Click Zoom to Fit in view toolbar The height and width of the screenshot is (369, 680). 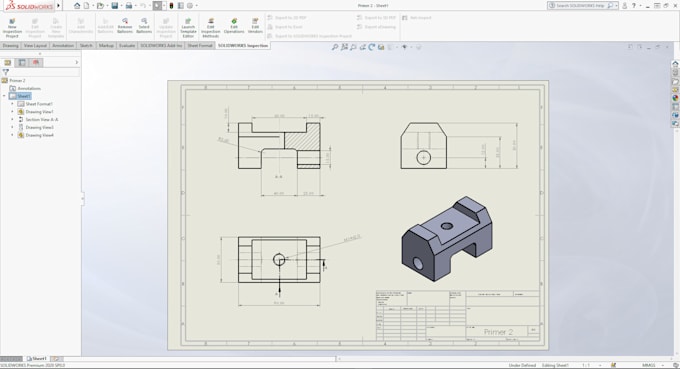[335, 47]
